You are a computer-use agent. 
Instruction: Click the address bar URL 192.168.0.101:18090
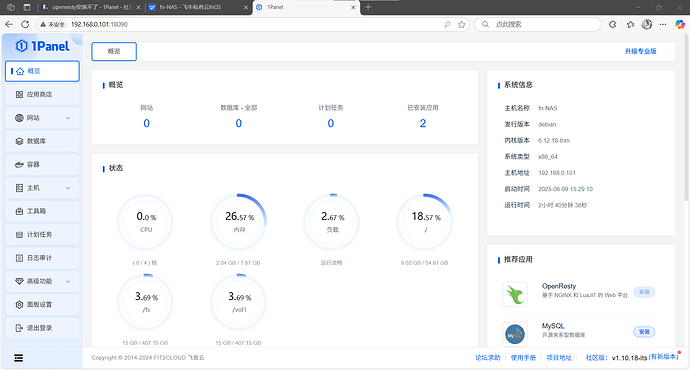[x=99, y=25]
